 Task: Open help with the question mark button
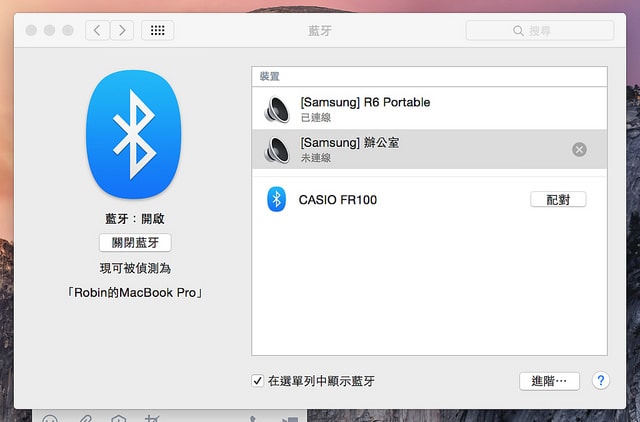[x=600, y=381]
